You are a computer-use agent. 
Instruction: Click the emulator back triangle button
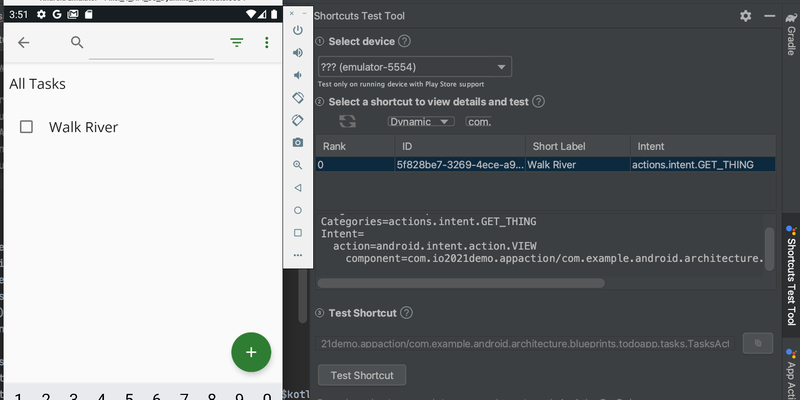tap(298, 188)
